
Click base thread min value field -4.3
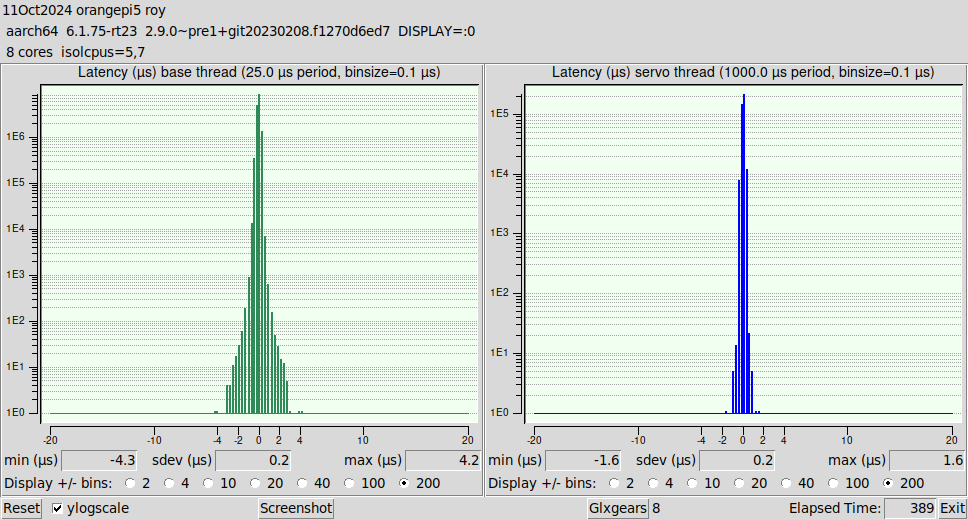coord(99,460)
